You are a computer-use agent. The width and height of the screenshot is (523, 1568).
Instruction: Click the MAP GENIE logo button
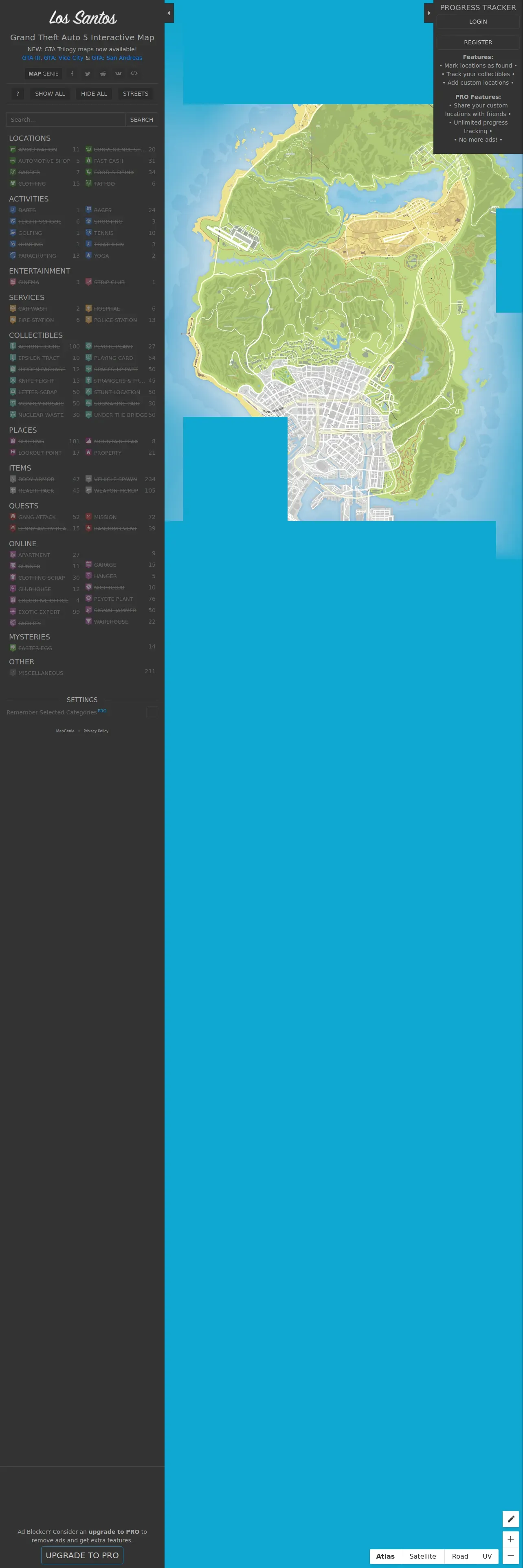click(43, 74)
